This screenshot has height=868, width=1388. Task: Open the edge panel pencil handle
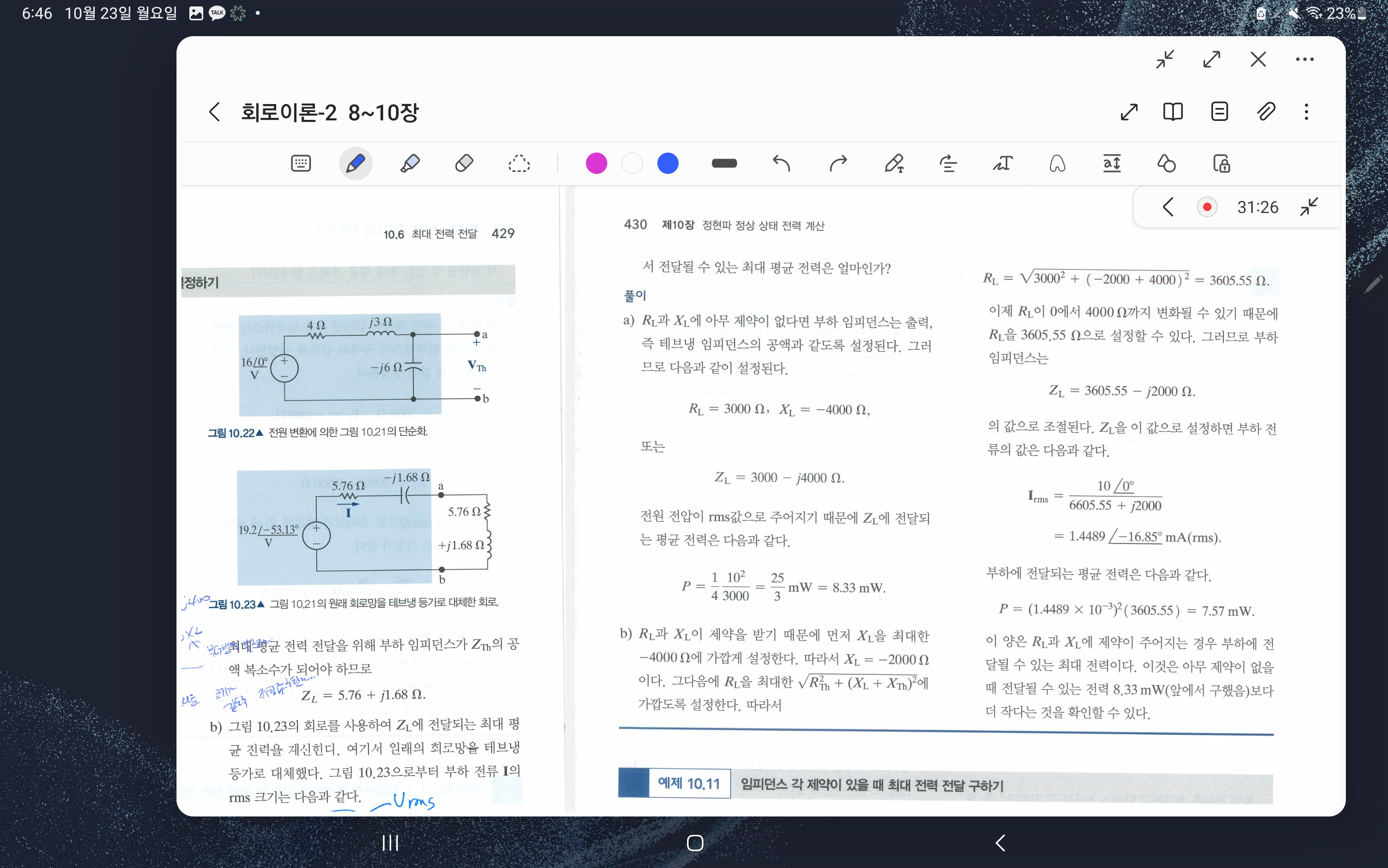click(1374, 284)
